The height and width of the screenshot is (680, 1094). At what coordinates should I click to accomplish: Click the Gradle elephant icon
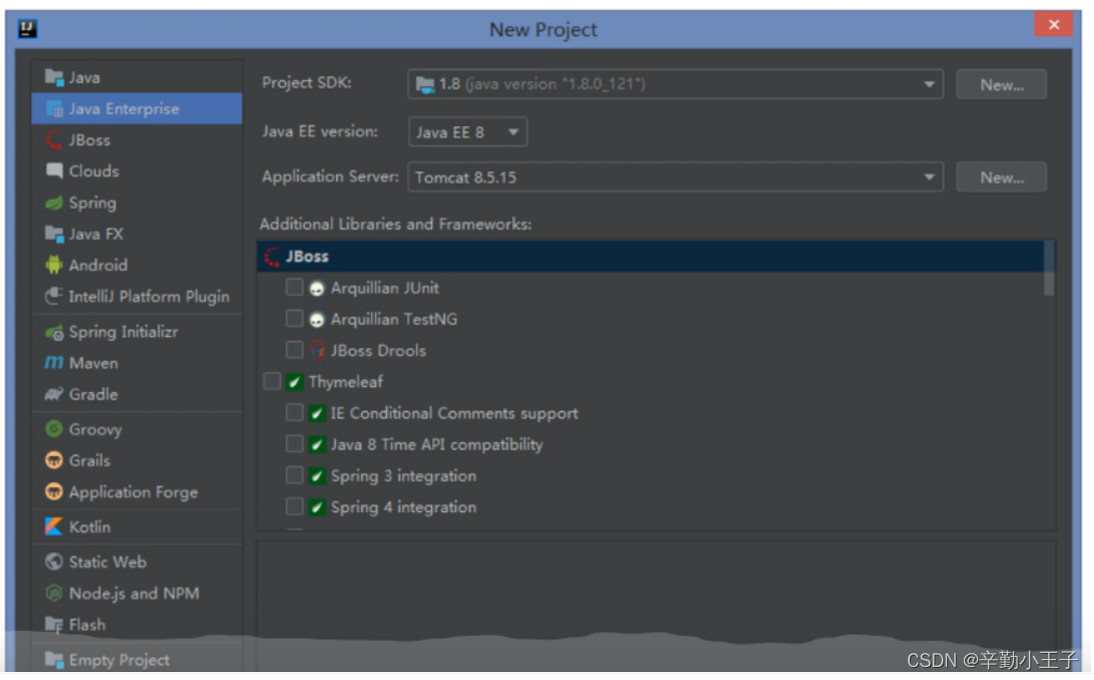point(54,394)
